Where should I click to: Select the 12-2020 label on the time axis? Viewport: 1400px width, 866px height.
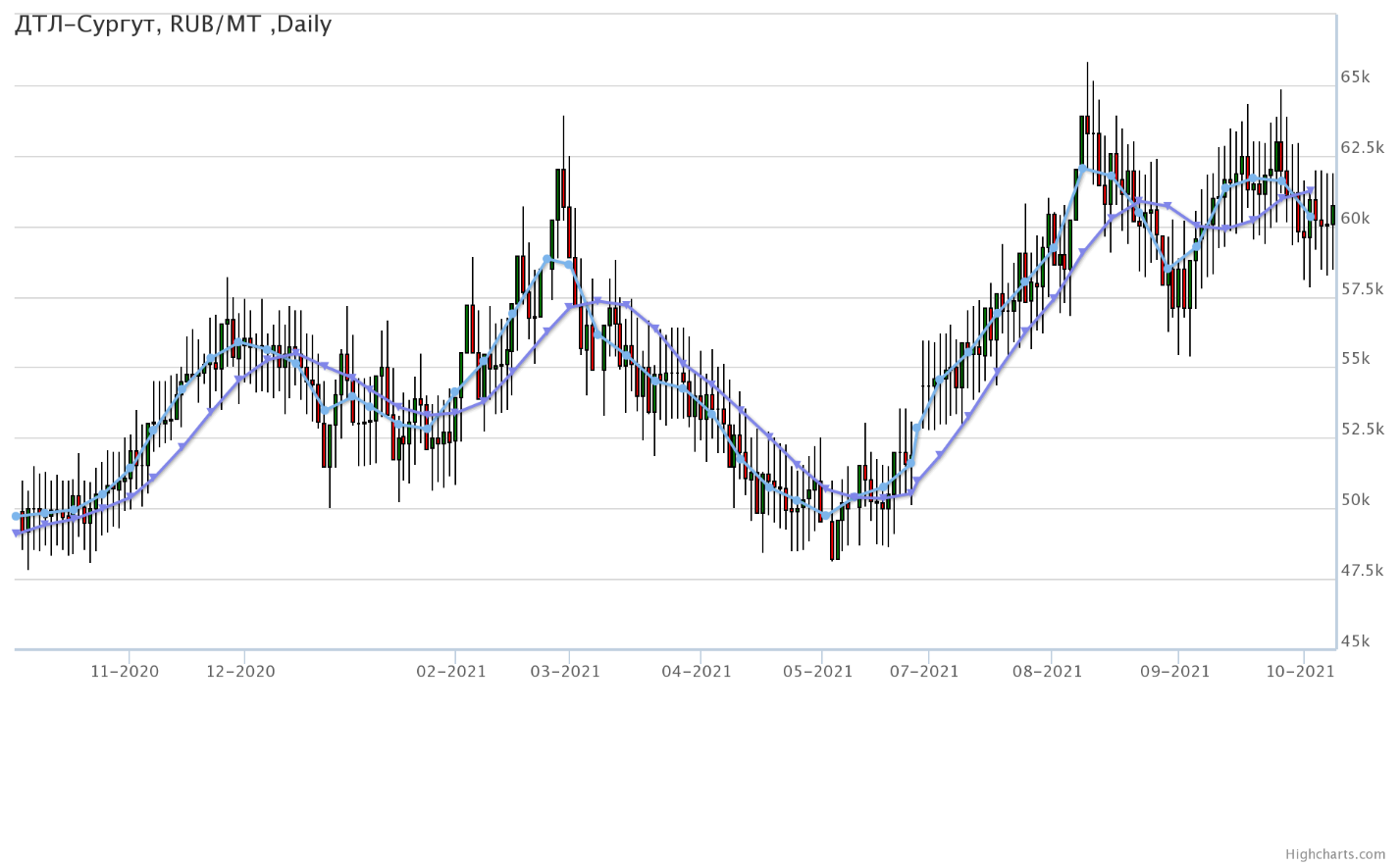click(x=241, y=672)
